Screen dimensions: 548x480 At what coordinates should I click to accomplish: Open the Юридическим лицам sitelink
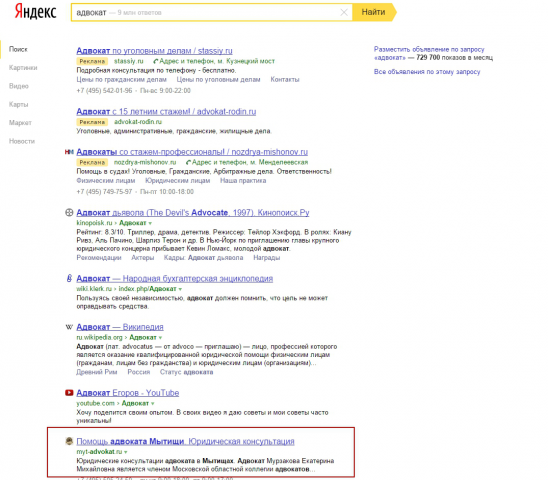point(178,181)
